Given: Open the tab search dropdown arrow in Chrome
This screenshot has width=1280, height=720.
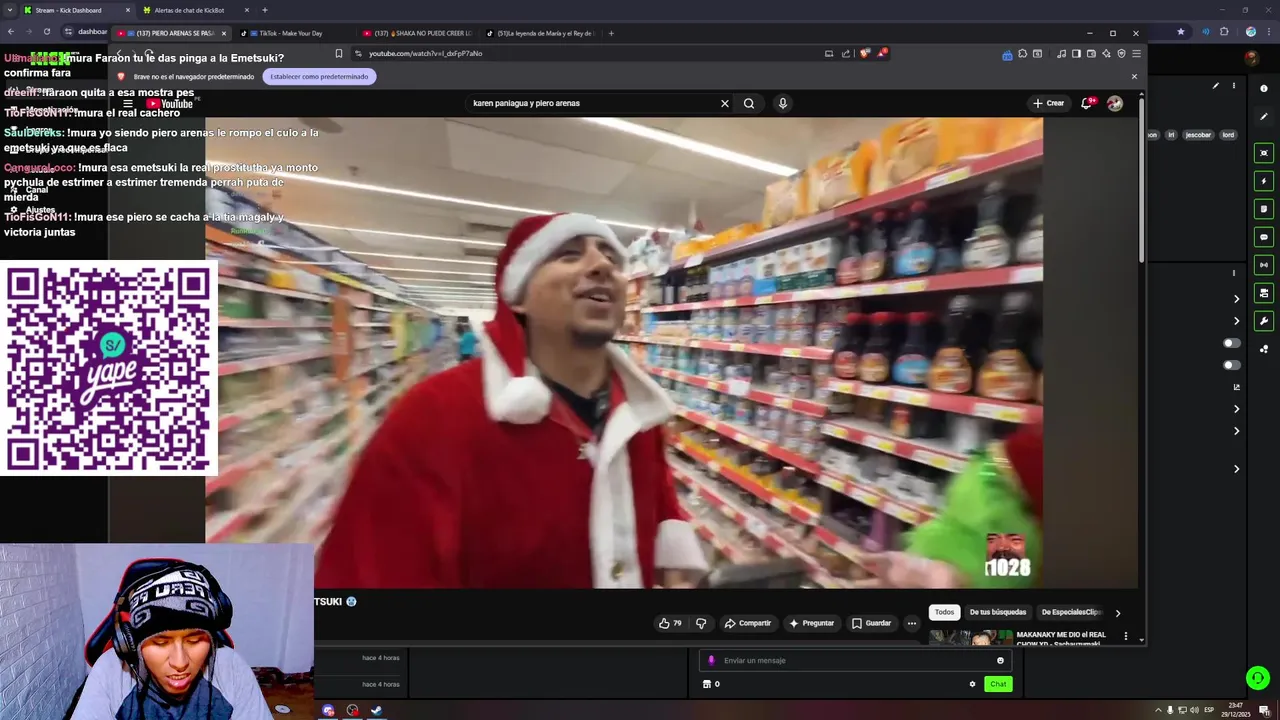Looking at the screenshot, I should (x=10, y=10).
